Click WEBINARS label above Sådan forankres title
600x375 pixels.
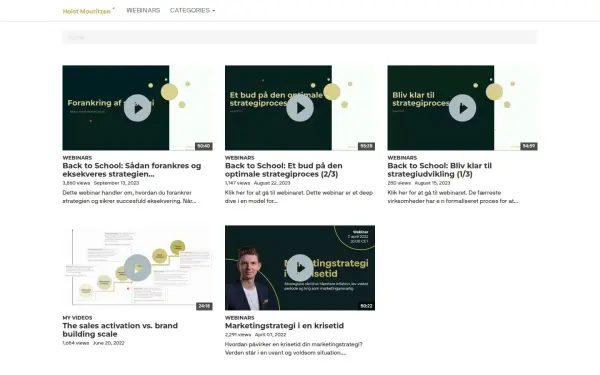(77, 158)
